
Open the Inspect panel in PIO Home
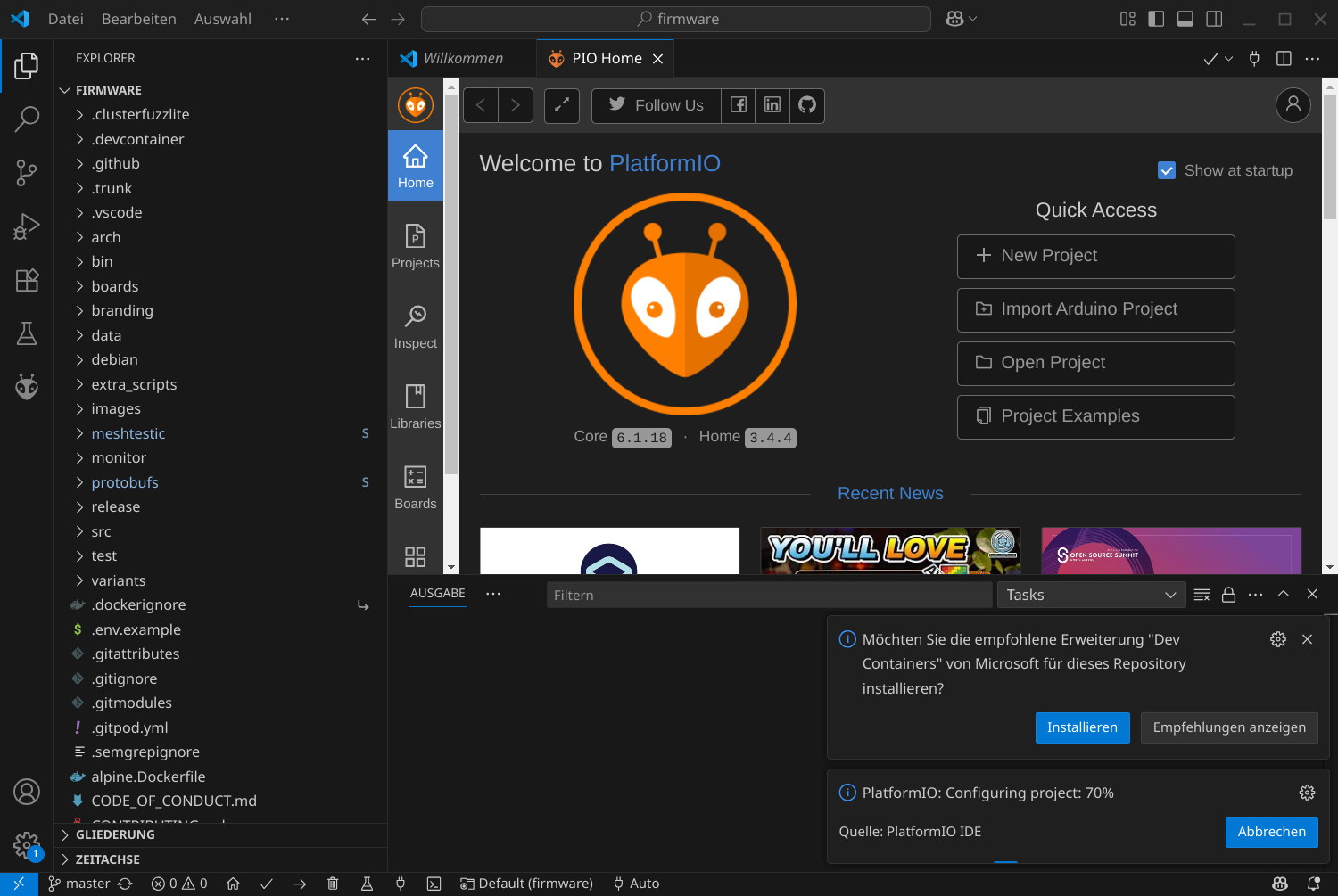(415, 325)
